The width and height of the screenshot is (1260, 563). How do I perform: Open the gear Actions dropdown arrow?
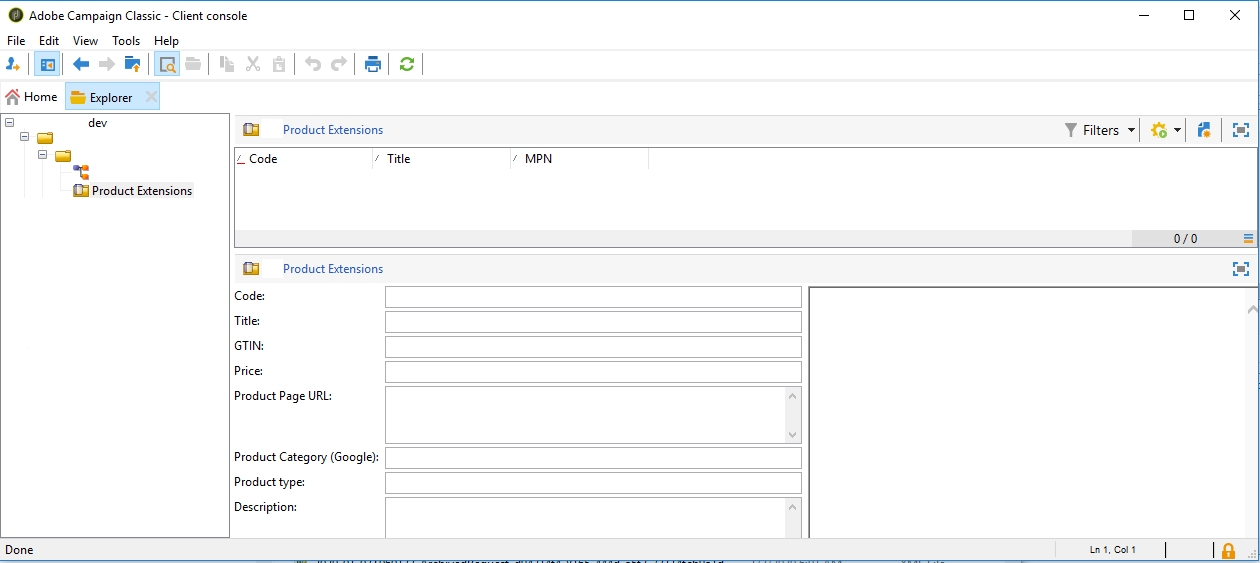click(x=1177, y=131)
